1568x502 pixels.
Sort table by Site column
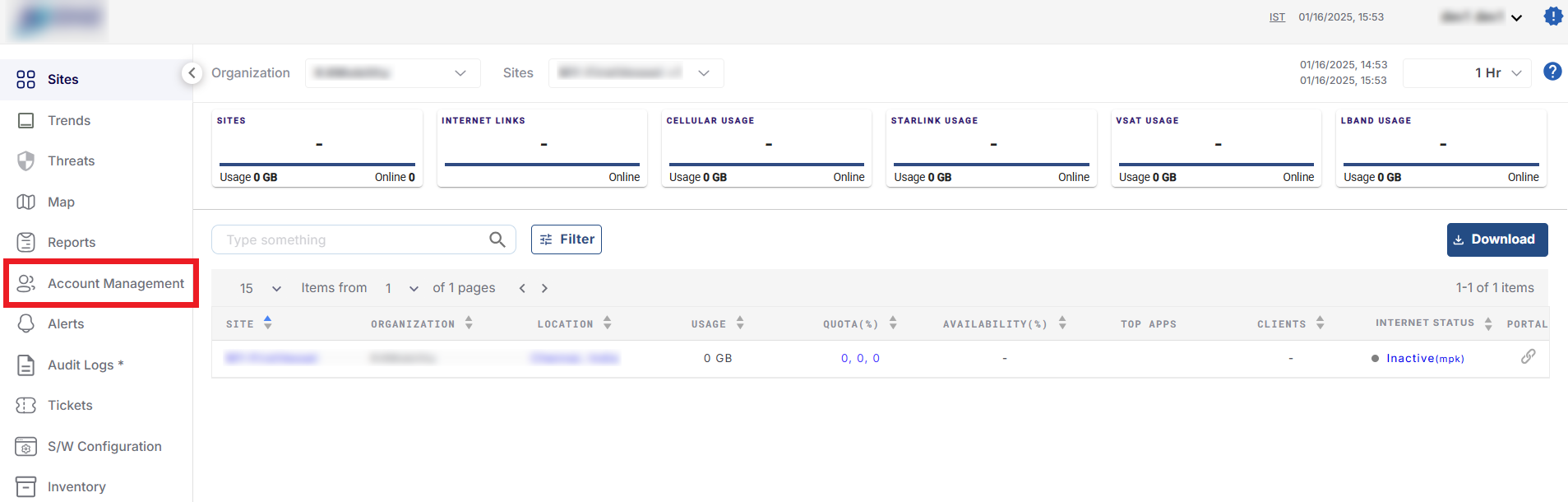pyautogui.click(x=267, y=323)
